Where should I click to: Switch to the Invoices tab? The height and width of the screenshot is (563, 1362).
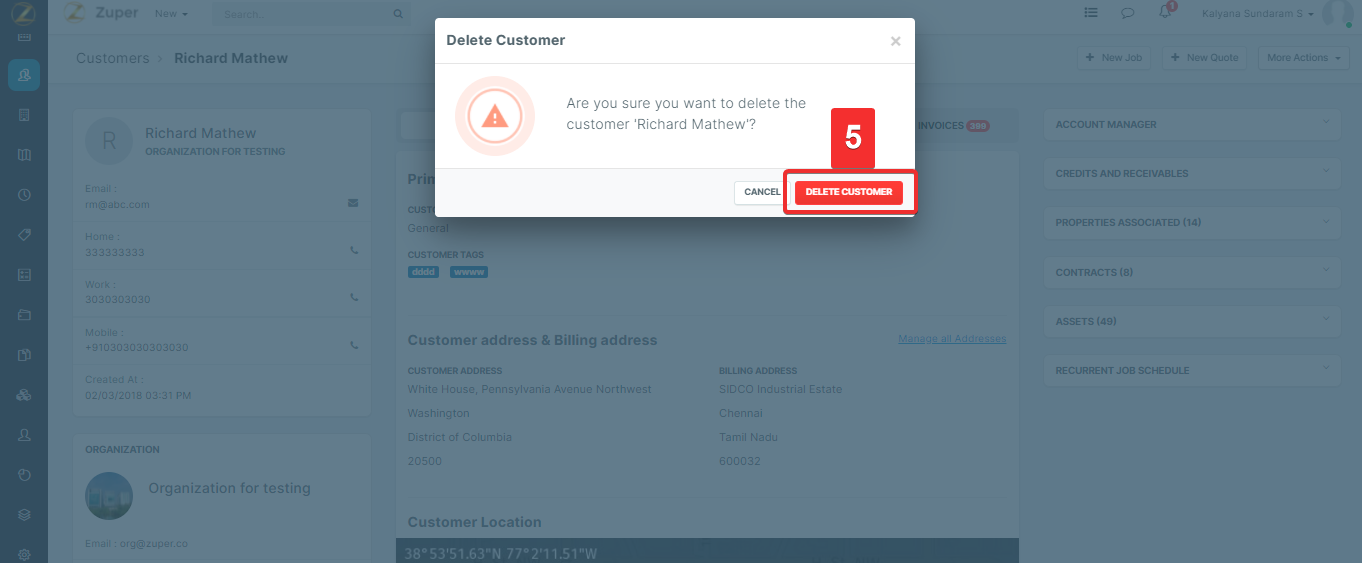pyautogui.click(x=953, y=126)
